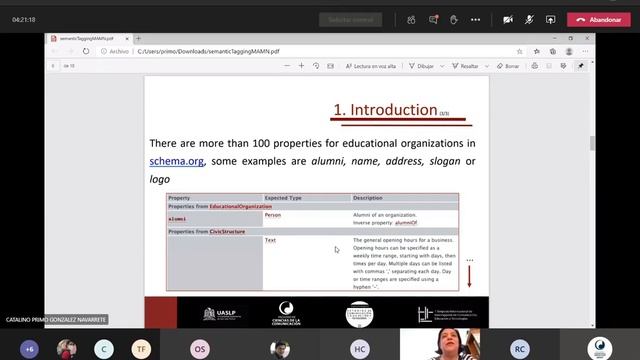Open more actions ellipsis in Teams toolbar
The width and height of the screenshot is (640, 360).
pyautogui.click(x=476, y=20)
